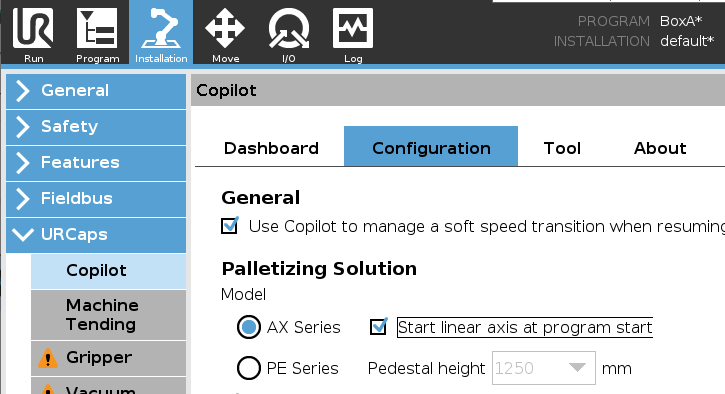This screenshot has width=725, height=394.
Task: Open the I/O icon
Action: point(289,28)
